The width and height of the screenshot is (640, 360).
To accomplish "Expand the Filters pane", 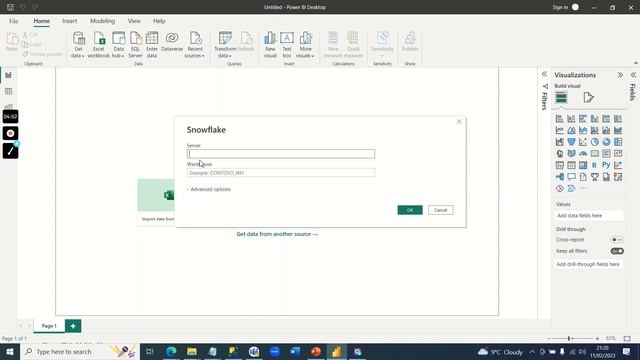I will click(x=544, y=74).
